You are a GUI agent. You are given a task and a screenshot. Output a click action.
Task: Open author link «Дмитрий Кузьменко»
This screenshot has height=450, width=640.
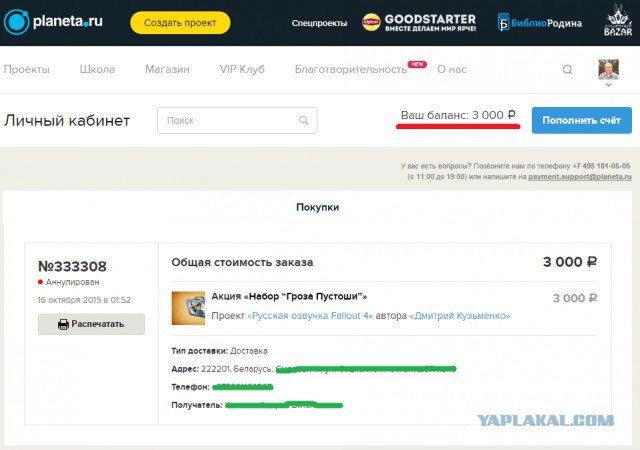click(460, 316)
